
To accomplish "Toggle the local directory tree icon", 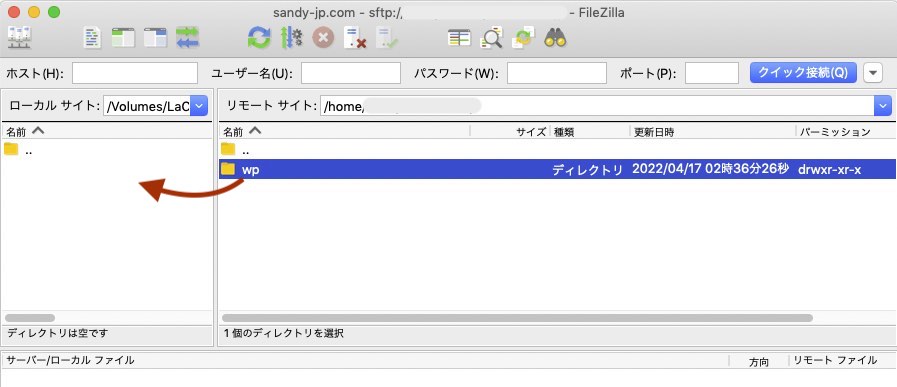I will (x=123, y=38).
